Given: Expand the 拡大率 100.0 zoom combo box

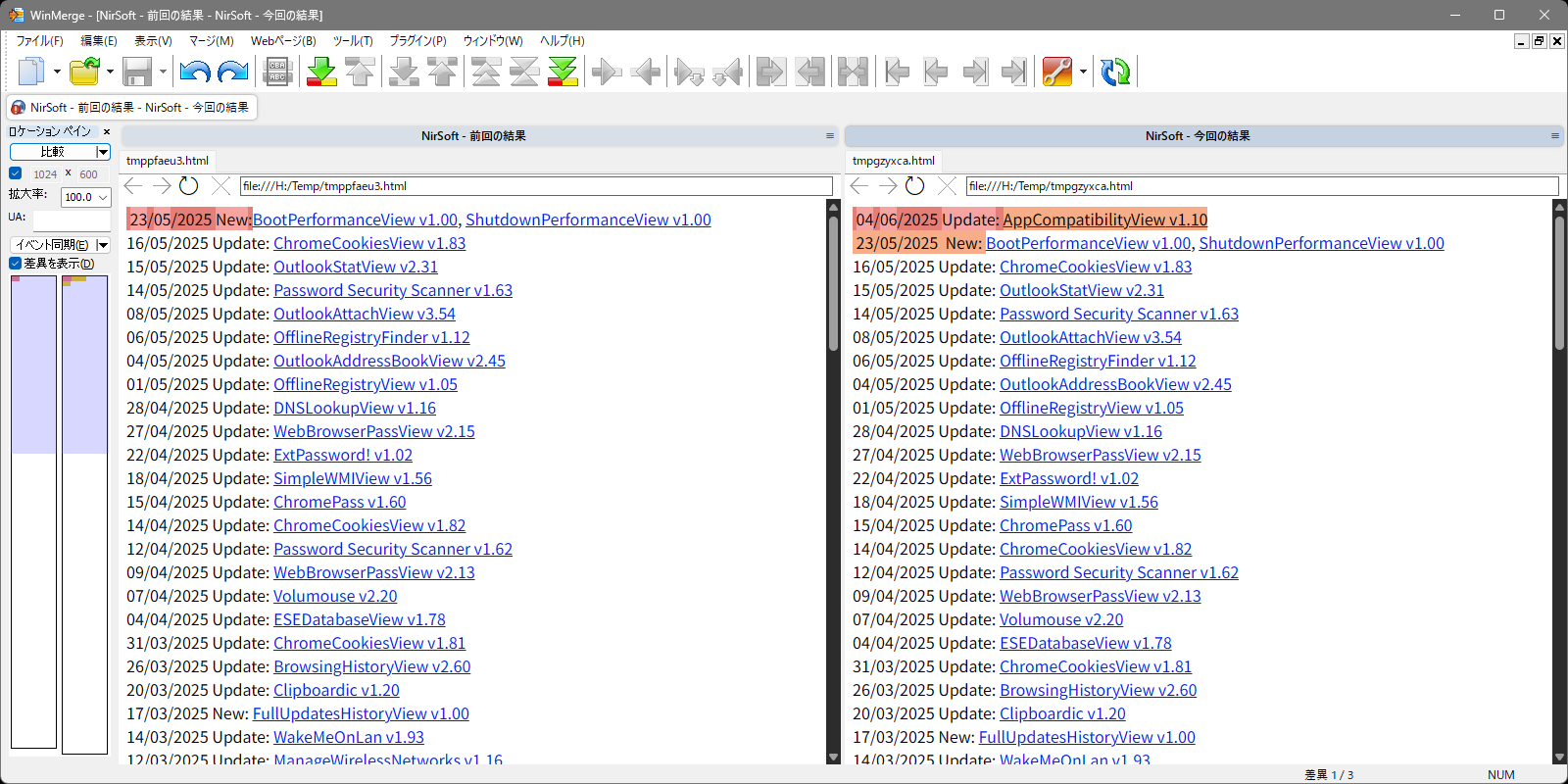Looking at the screenshot, I should coord(103,197).
